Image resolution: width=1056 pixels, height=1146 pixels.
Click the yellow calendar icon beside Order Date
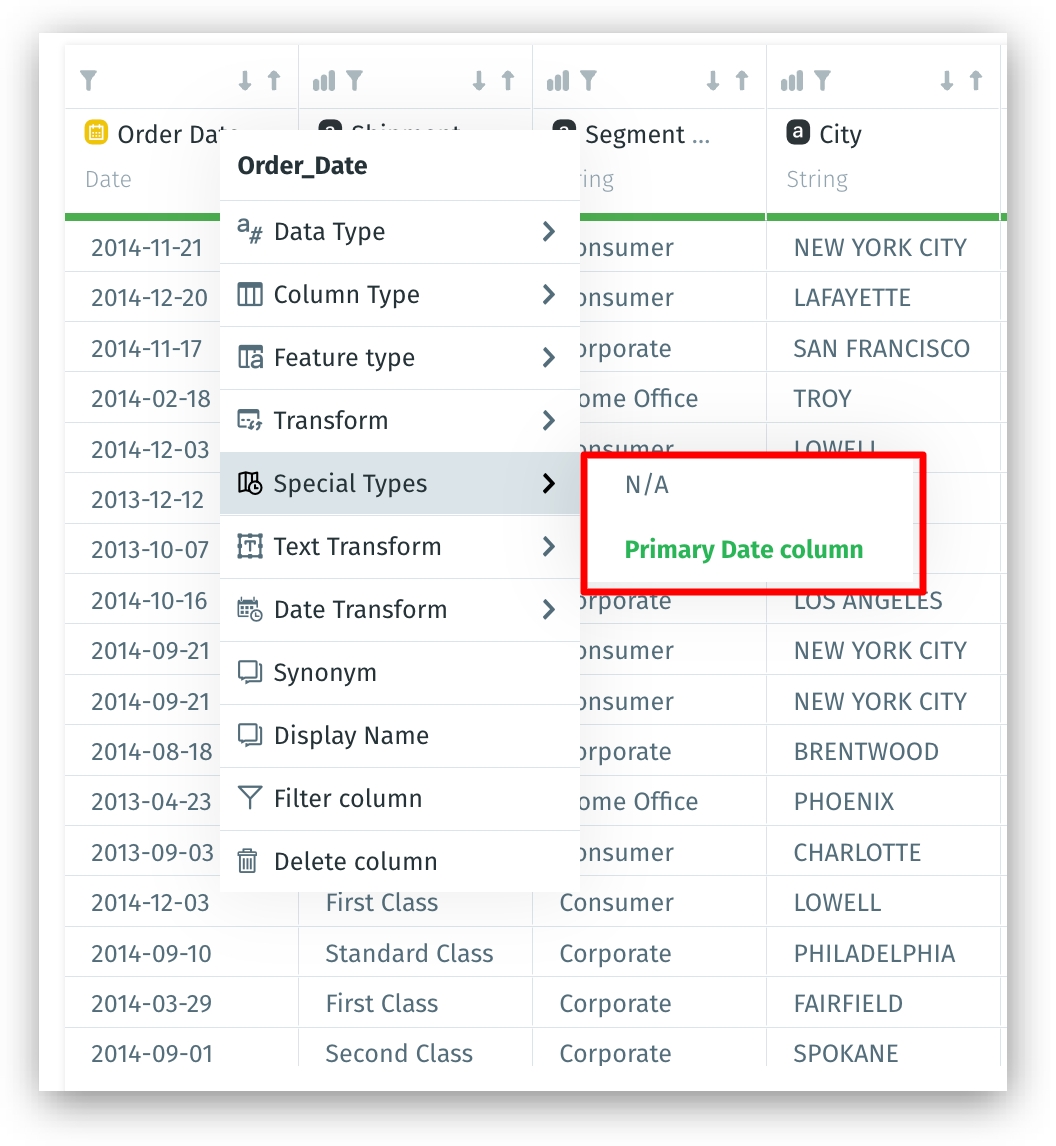pyautogui.click(x=96, y=133)
